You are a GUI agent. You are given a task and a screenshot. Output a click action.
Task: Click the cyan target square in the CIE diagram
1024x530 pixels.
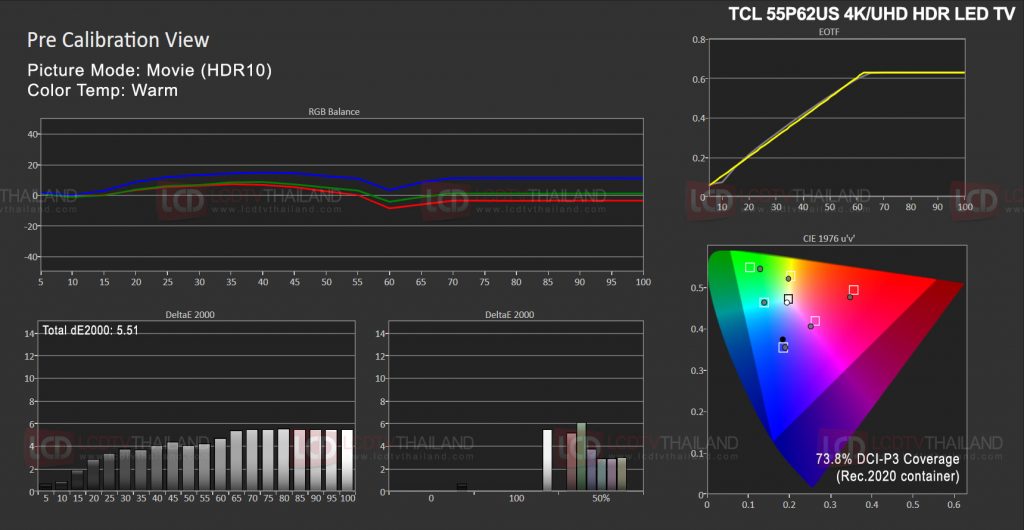click(x=764, y=302)
